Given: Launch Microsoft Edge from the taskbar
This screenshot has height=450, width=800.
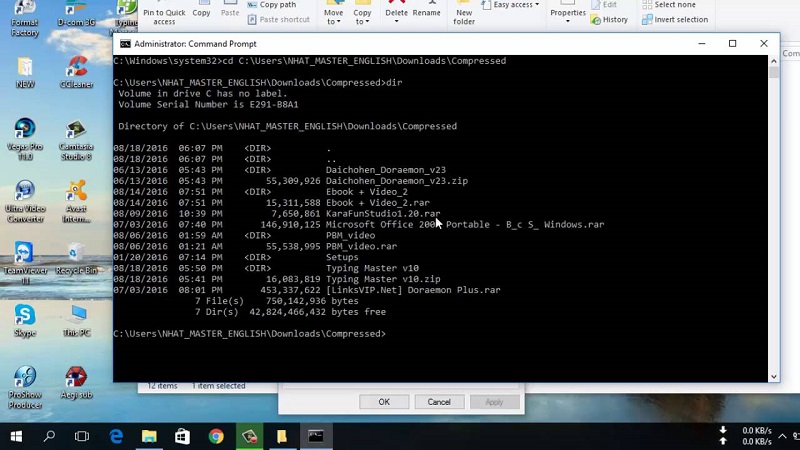Looking at the screenshot, I should [116, 436].
